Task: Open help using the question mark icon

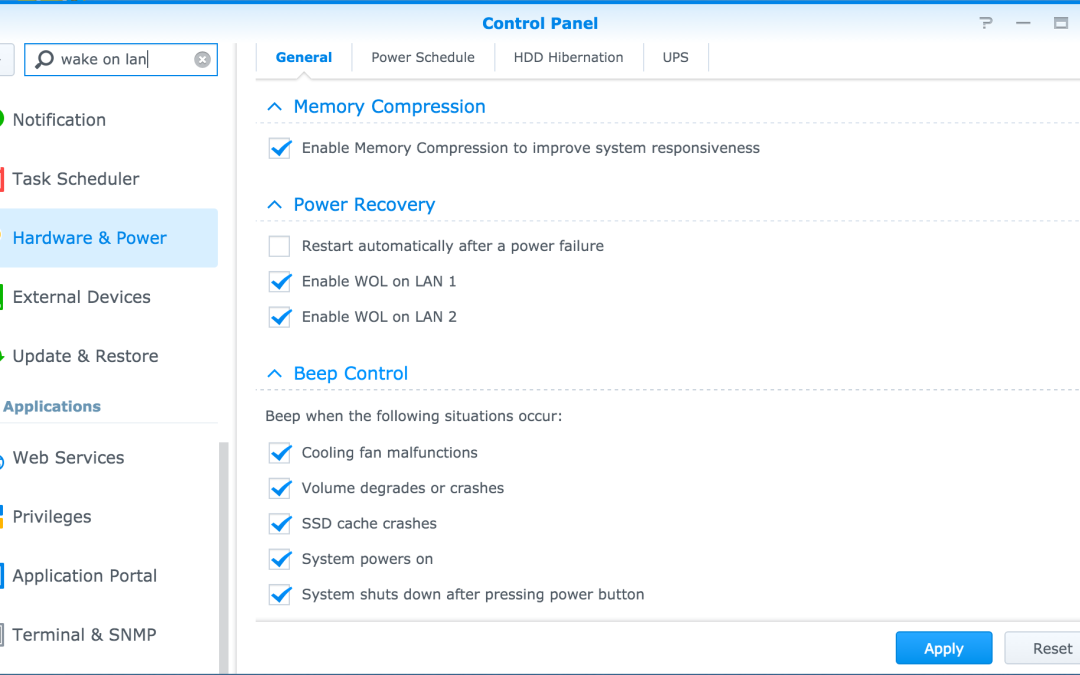Action: point(985,20)
